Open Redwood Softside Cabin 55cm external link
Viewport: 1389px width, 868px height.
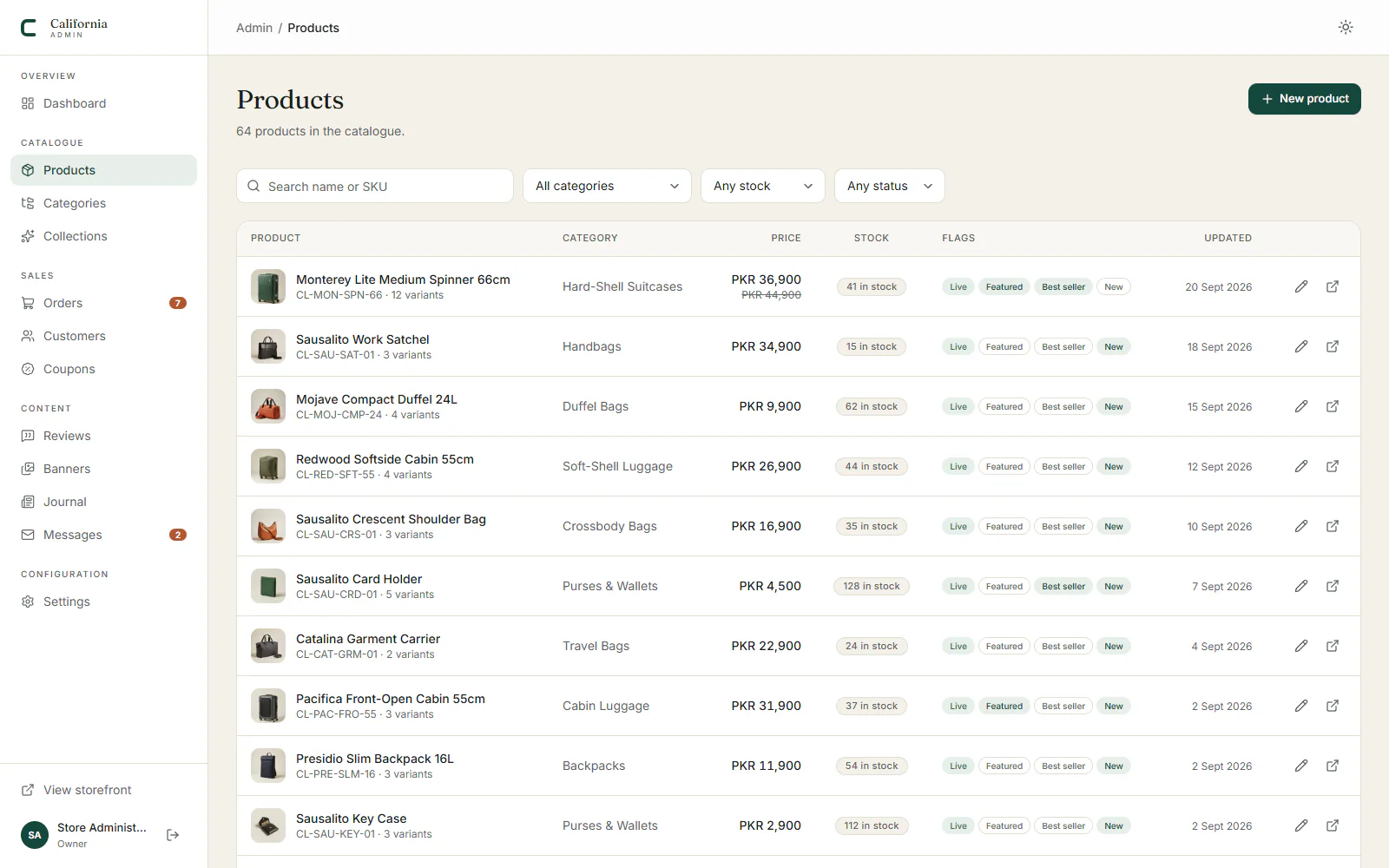tap(1333, 466)
